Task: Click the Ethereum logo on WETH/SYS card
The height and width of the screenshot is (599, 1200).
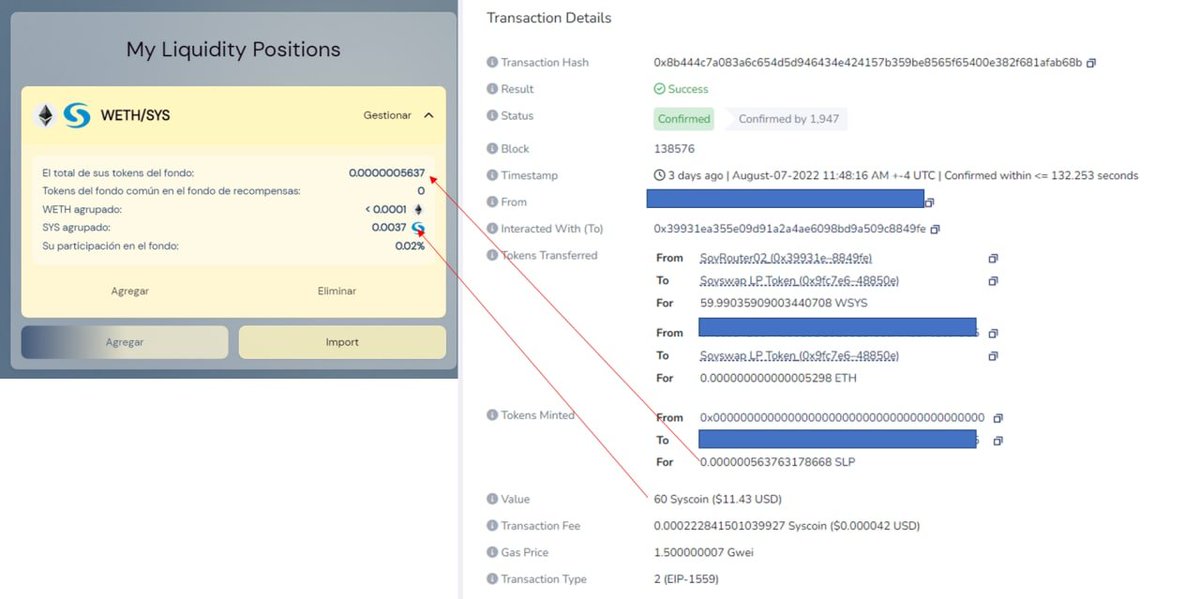Action: (45, 115)
